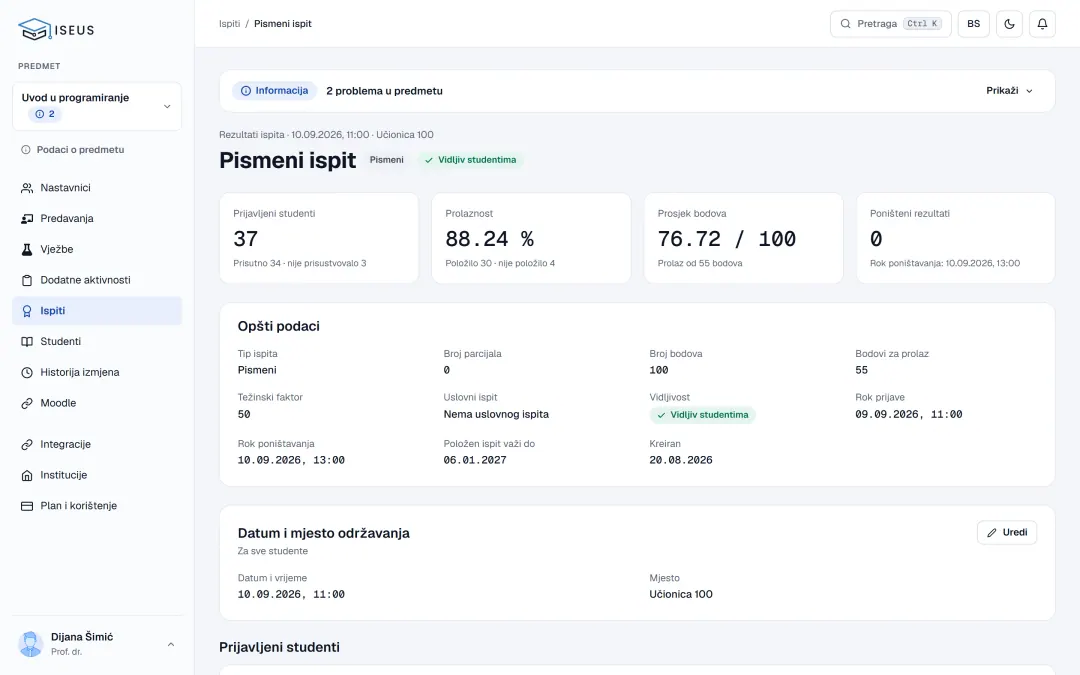This screenshot has width=1080, height=675.
Task: Click the Ispiti award ribbon icon
Action: pyautogui.click(x=27, y=311)
